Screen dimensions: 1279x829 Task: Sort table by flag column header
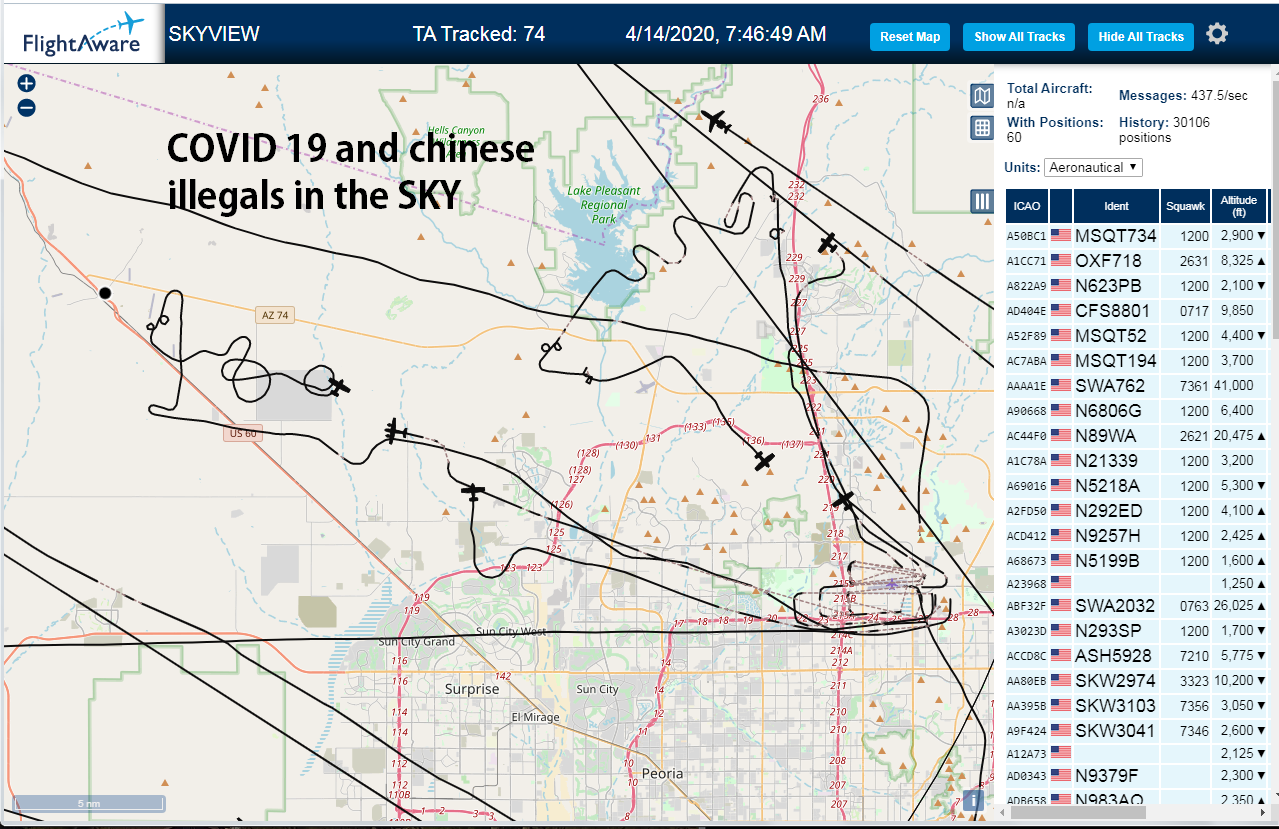pyautogui.click(x=1060, y=206)
